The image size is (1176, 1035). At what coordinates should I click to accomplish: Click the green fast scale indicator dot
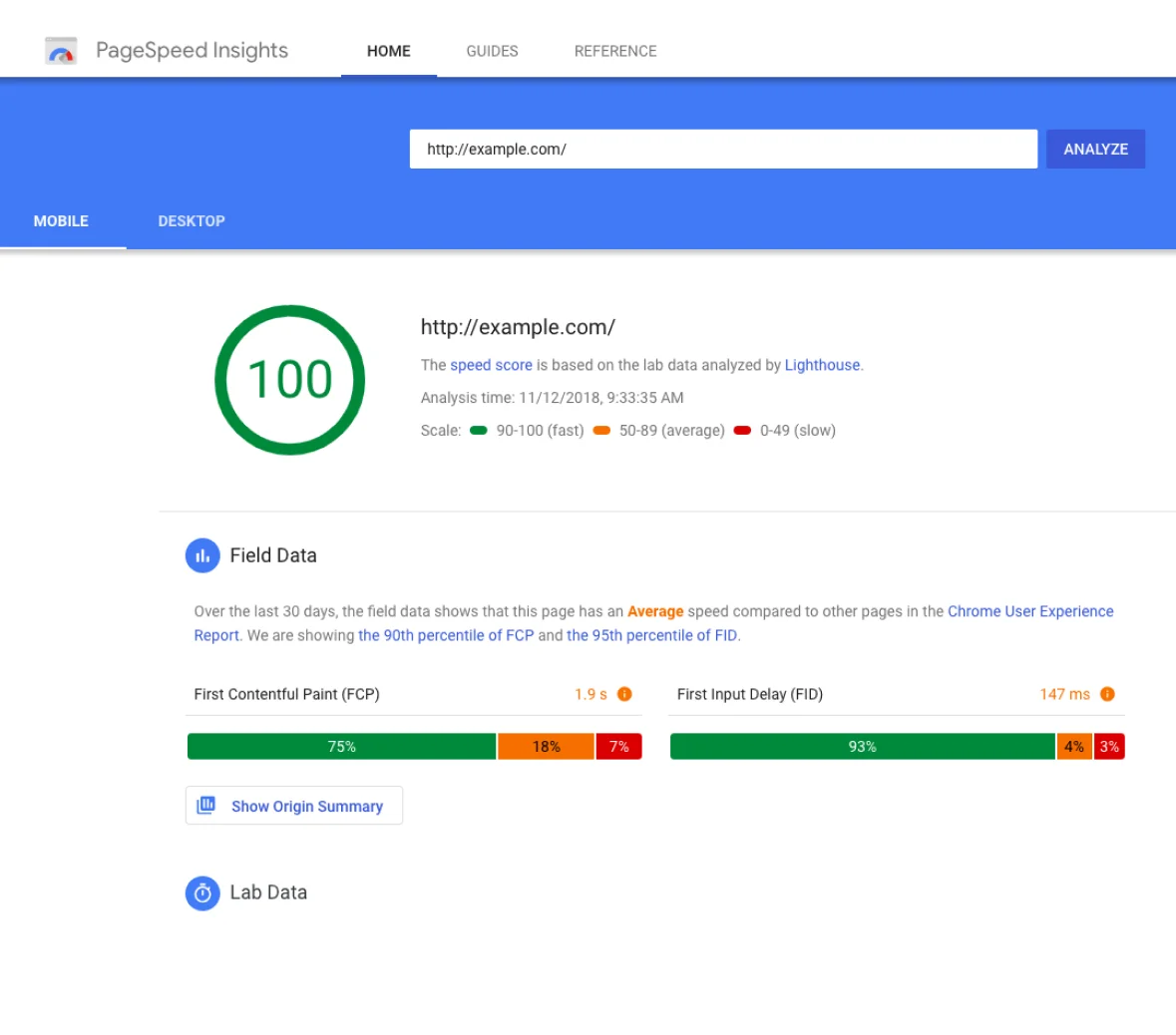click(479, 430)
